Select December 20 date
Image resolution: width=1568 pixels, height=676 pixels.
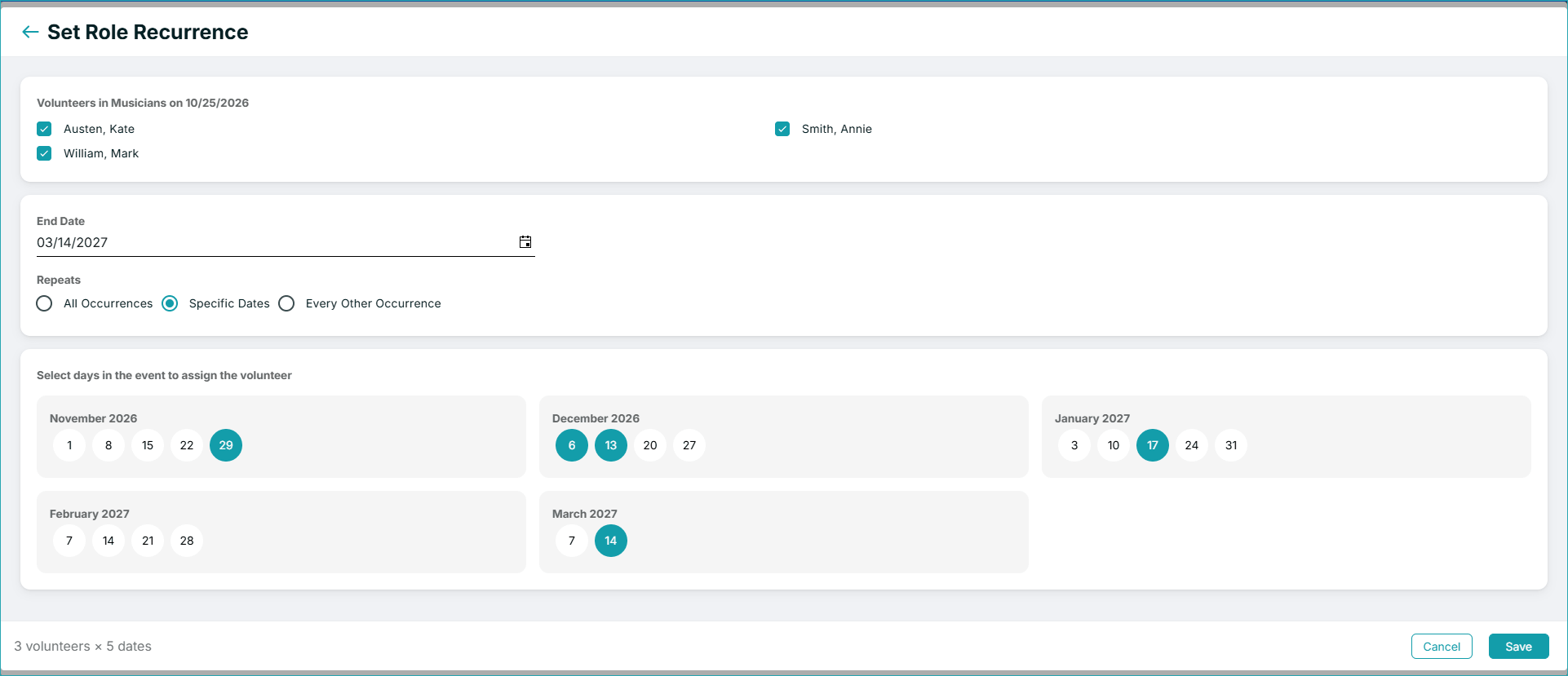pos(650,445)
